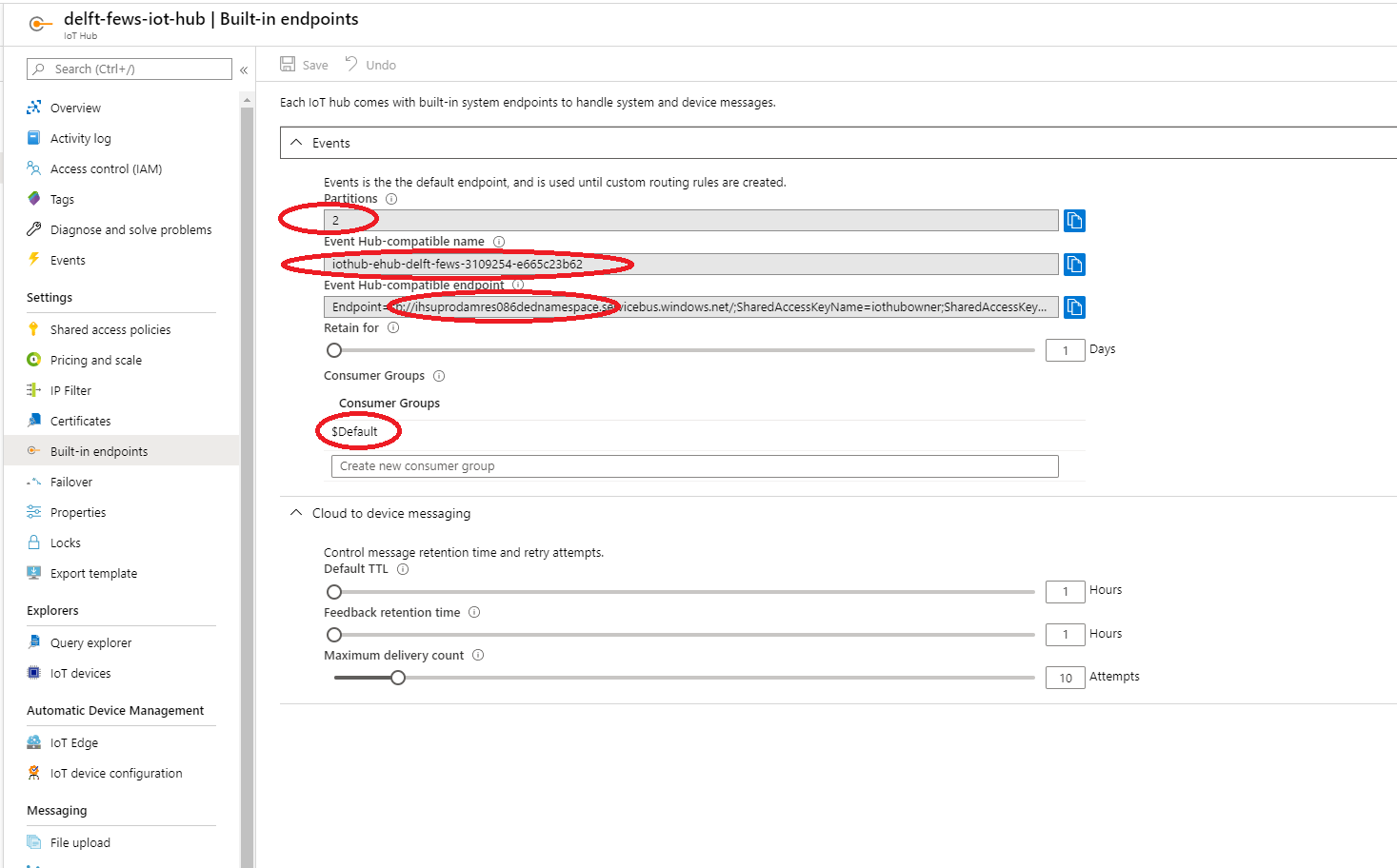Collapse the Cloud to device messaging section
The height and width of the screenshot is (868, 1397).
point(296,513)
